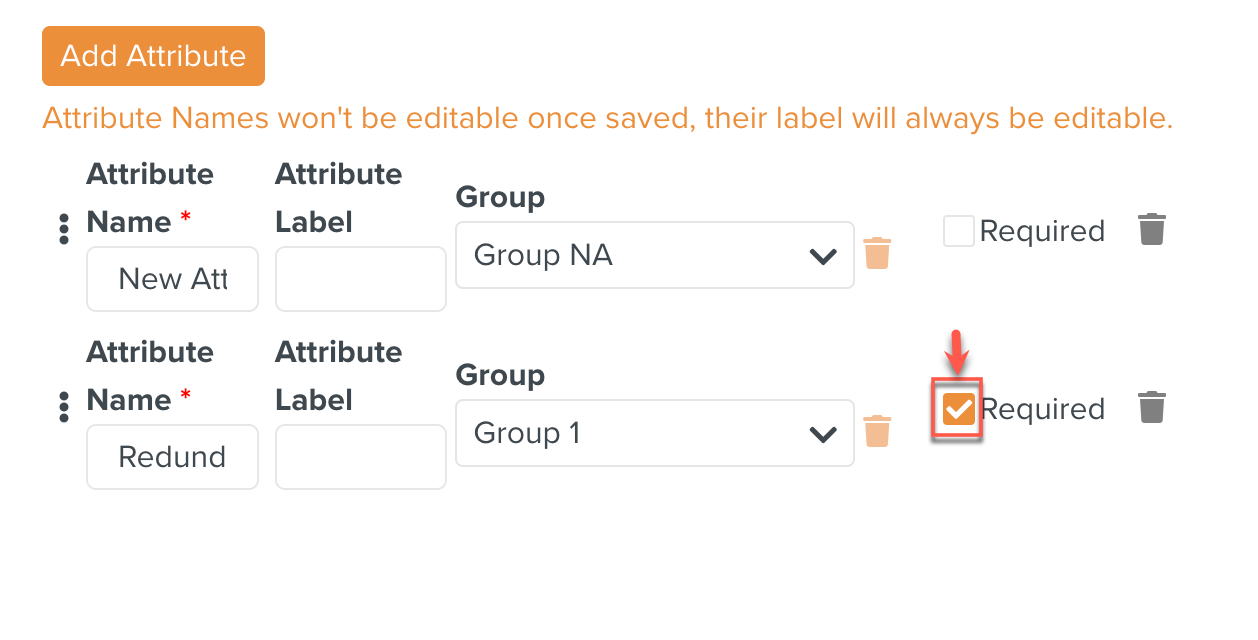
Task: Click chevron arrow in Group 1 selector
Action: coord(823,434)
